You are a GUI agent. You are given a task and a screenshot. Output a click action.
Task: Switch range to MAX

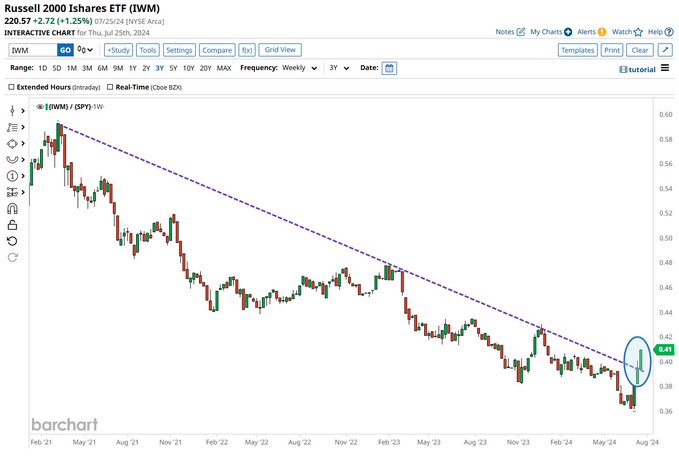[223, 68]
